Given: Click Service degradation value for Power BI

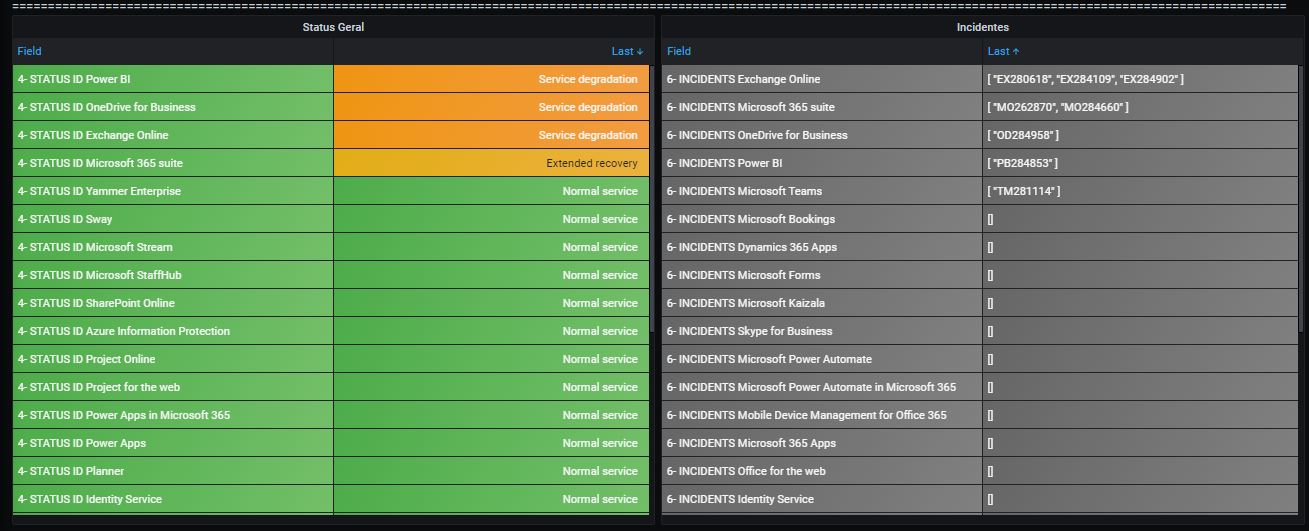Looking at the screenshot, I should pyautogui.click(x=491, y=79).
